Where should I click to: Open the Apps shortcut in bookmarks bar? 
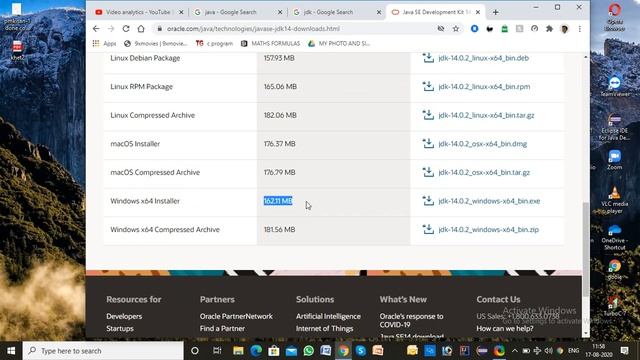click(x=104, y=43)
